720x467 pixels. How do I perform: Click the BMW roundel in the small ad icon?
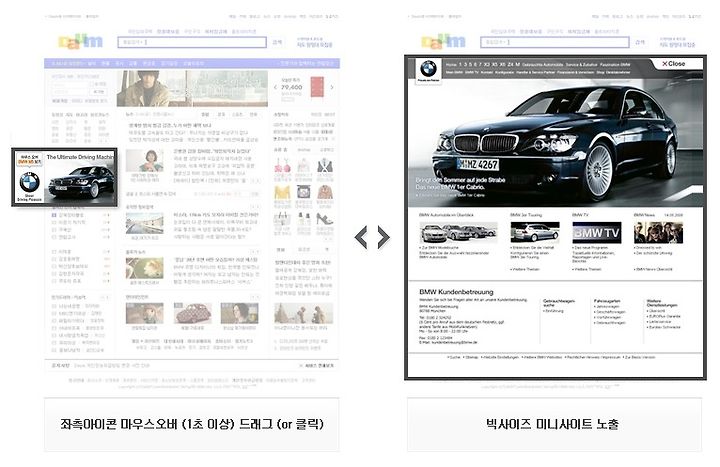click(x=29, y=182)
